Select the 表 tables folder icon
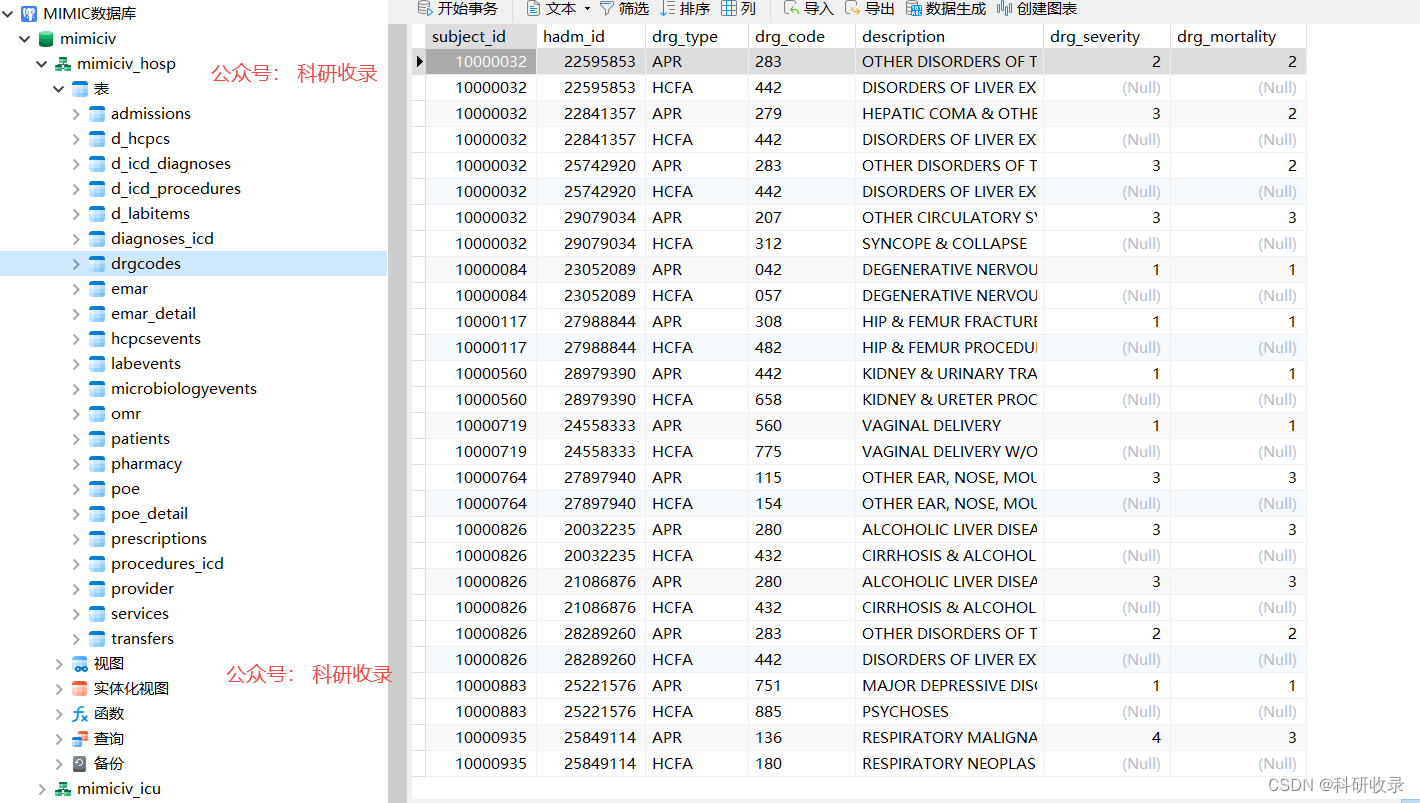This screenshot has height=803, width=1420. 80,89
